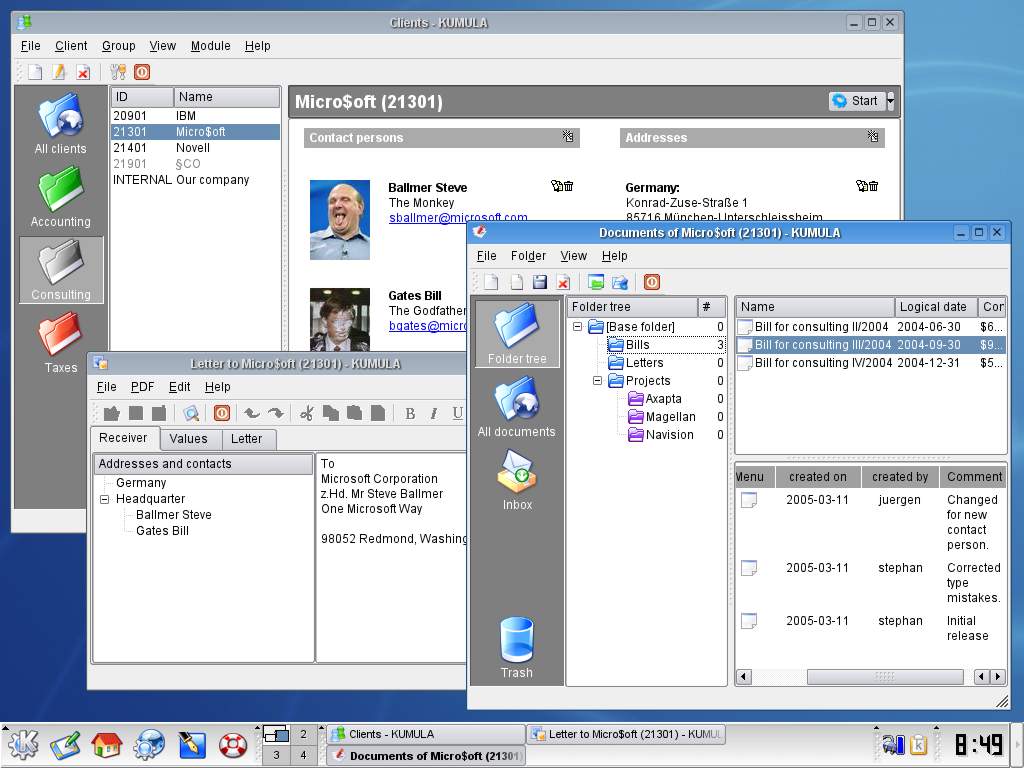Open the Start button dropdown arrow
Viewport: 1024px width, 768px height.
890,101
